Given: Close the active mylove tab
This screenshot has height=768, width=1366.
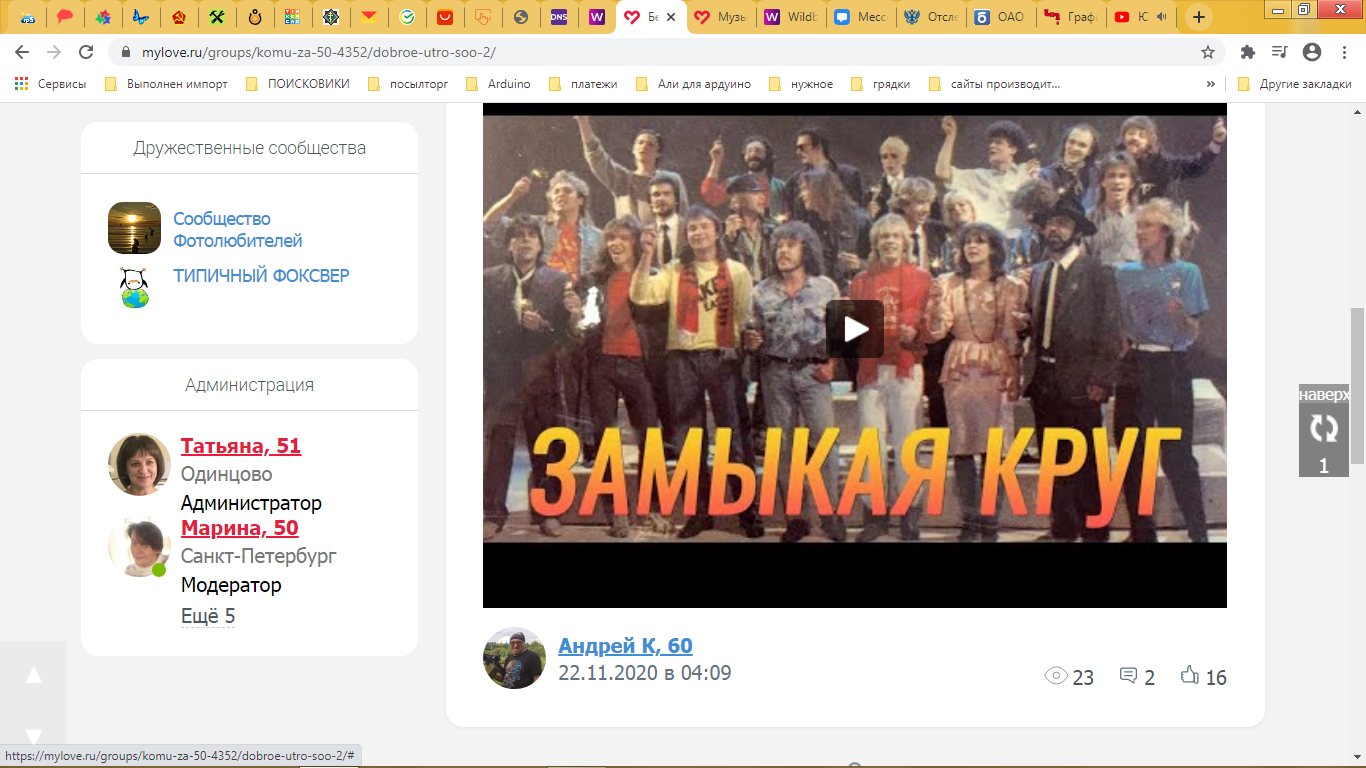Looking at the screenshot, I should (670, 17).
